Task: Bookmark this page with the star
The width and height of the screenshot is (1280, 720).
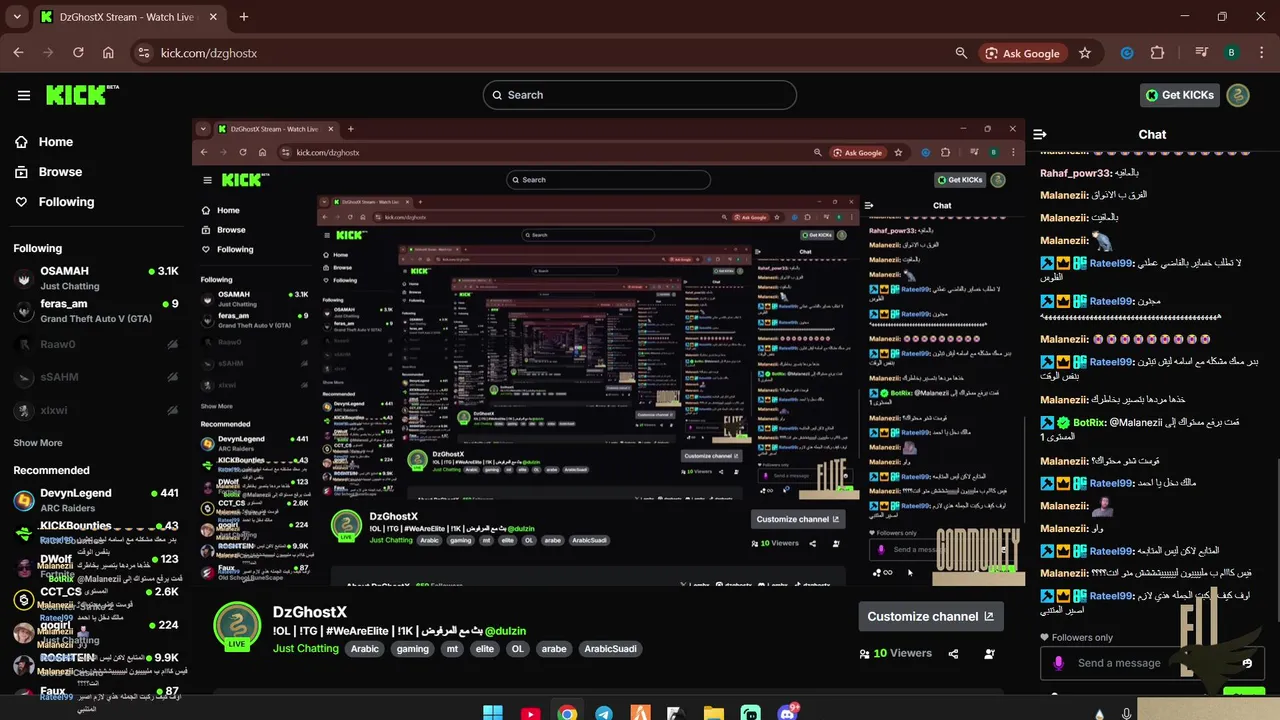Action: pos(1085,53)
